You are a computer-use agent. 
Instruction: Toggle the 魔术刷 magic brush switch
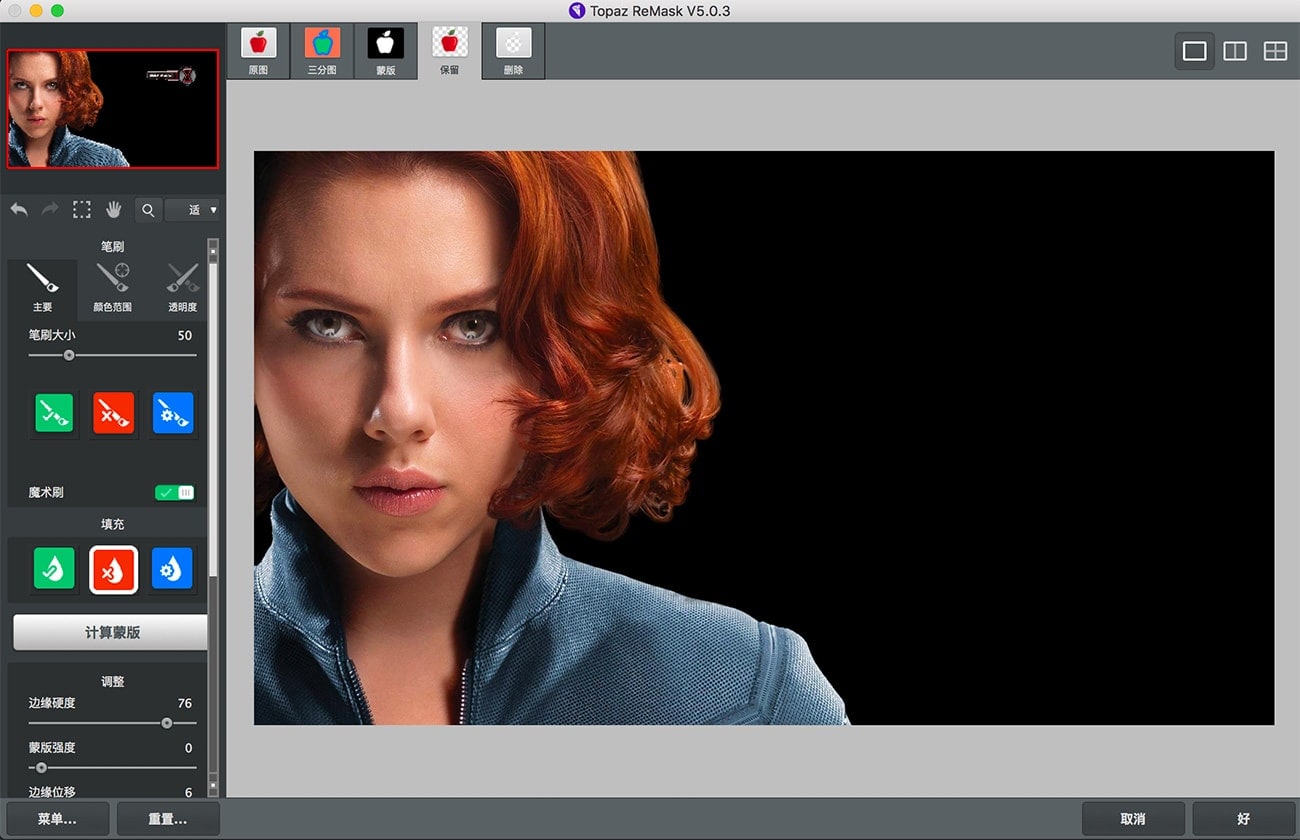pyautogui.click(x=175, y=492)
